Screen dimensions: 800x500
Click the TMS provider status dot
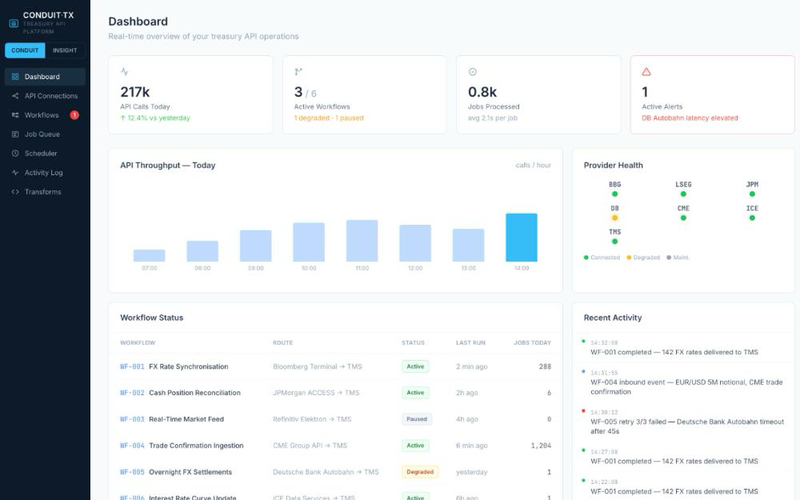pyautogui.click(x=615, y=241)
